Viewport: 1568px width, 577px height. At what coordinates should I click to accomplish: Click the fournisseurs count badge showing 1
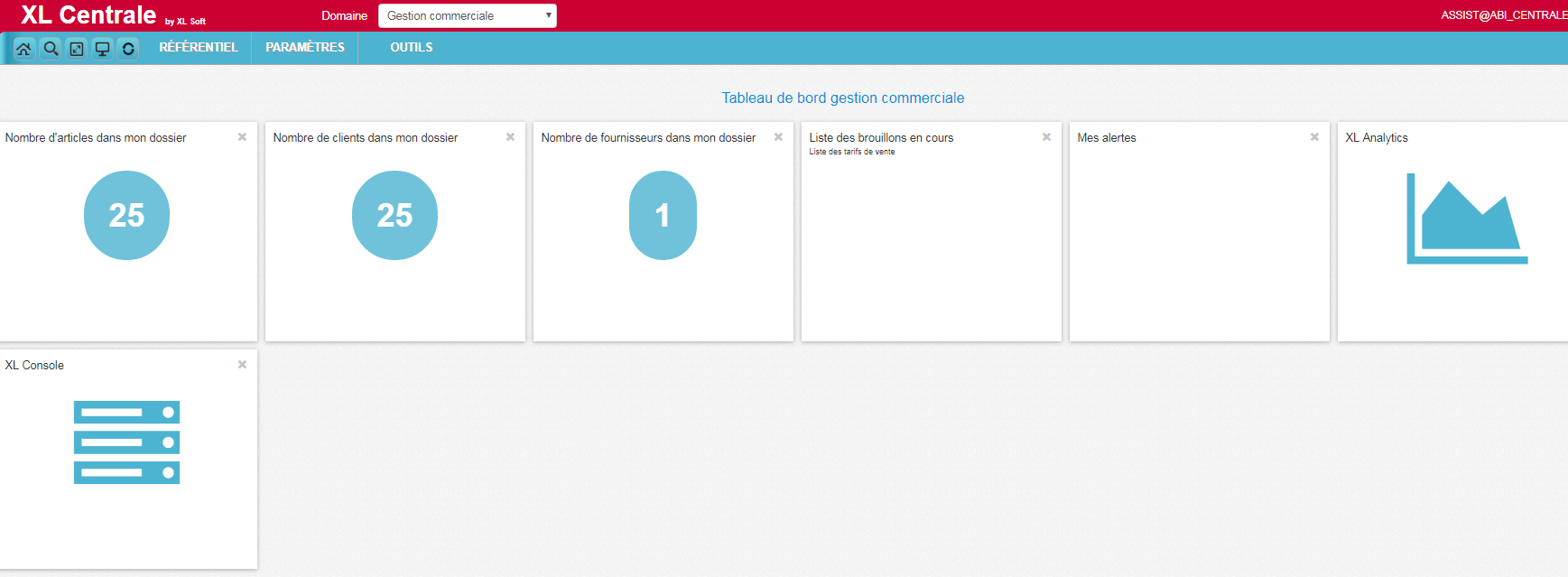pyautogui.click(x=663, y=215)
